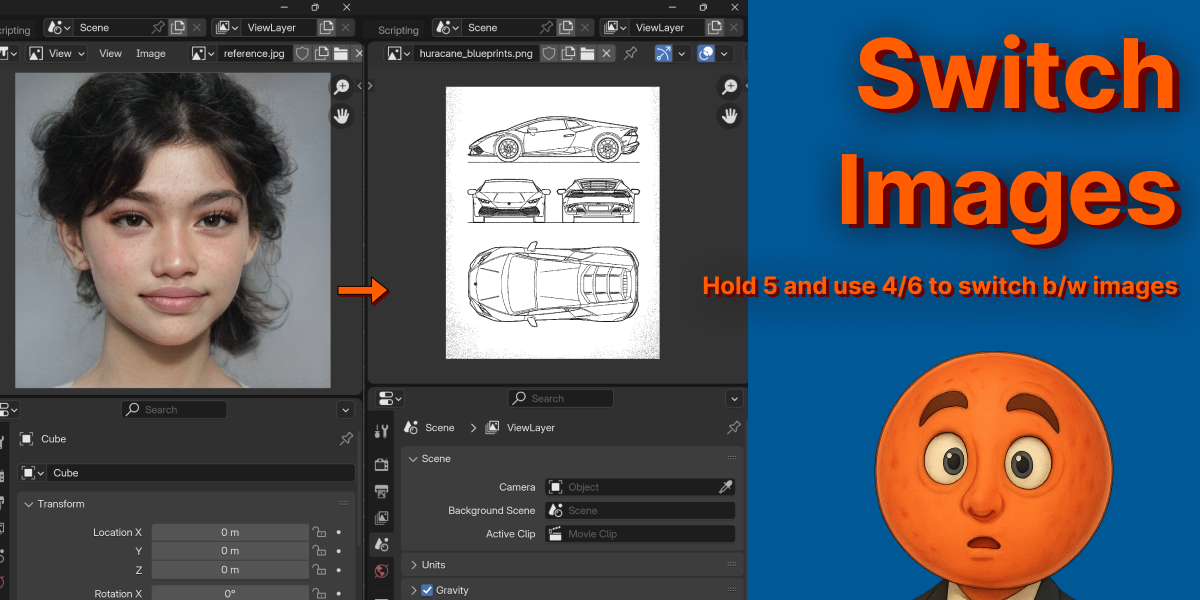The image size is (1200, 600).
Task: Open the Tool properties tab (wrench icon)
Action: point(381,431)
